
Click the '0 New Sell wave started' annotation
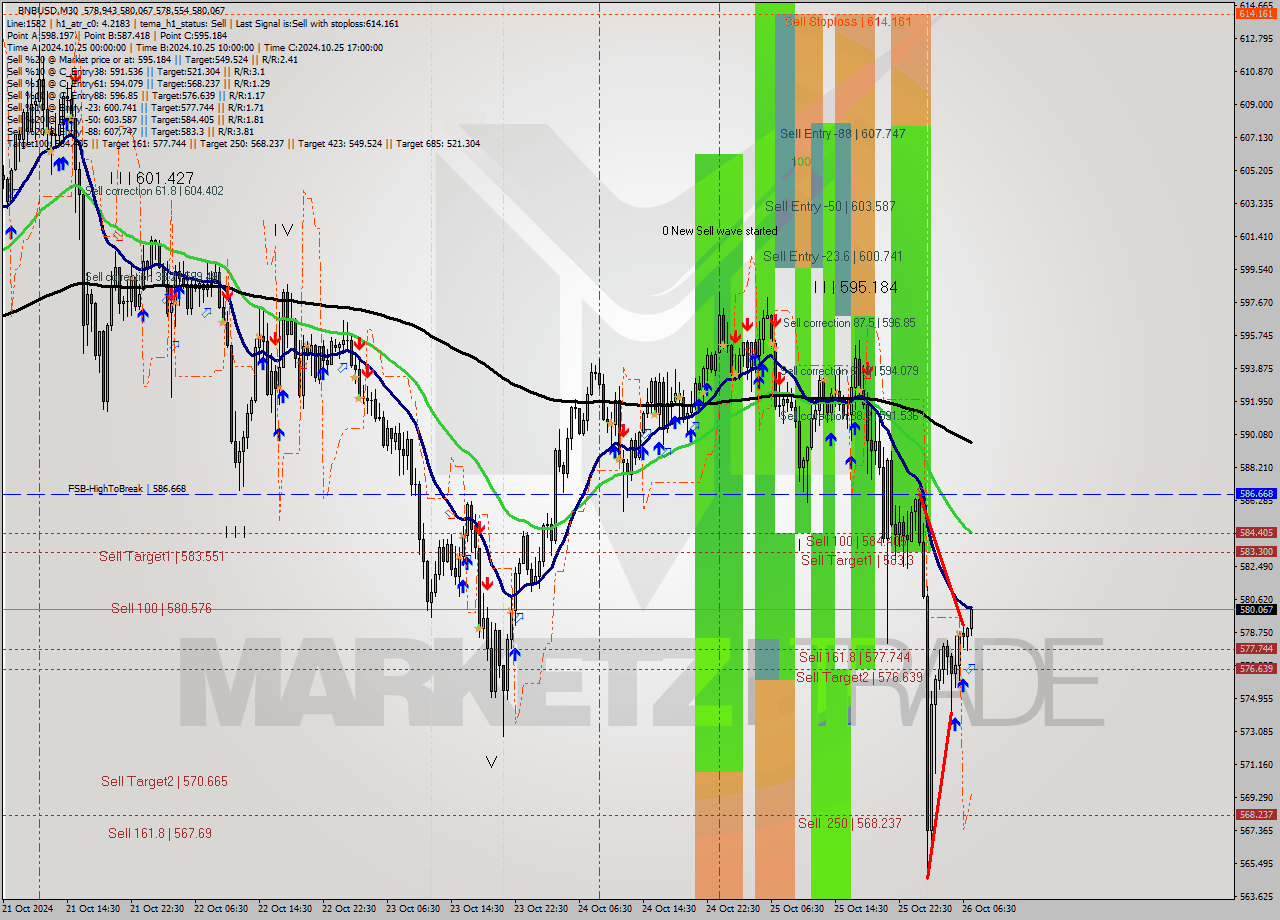(719, 231)
